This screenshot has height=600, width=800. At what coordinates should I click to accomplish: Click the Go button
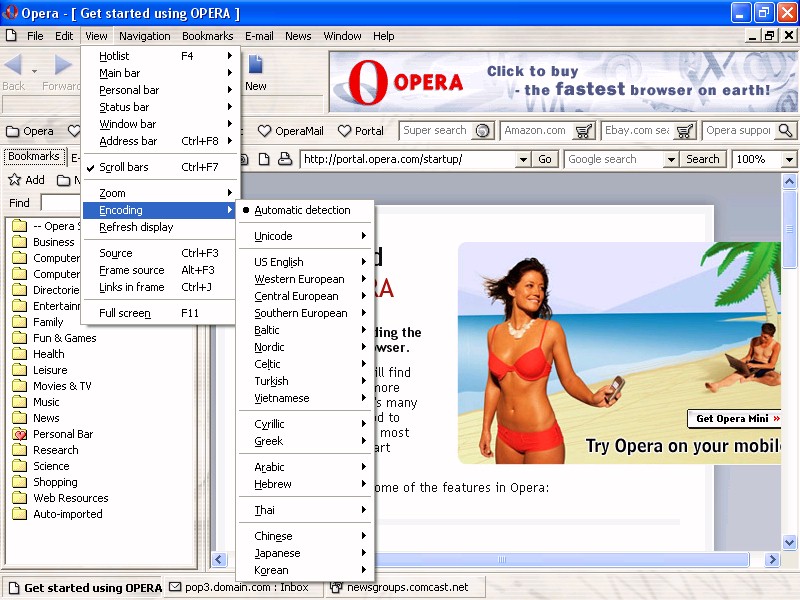[x=545, y=159]
